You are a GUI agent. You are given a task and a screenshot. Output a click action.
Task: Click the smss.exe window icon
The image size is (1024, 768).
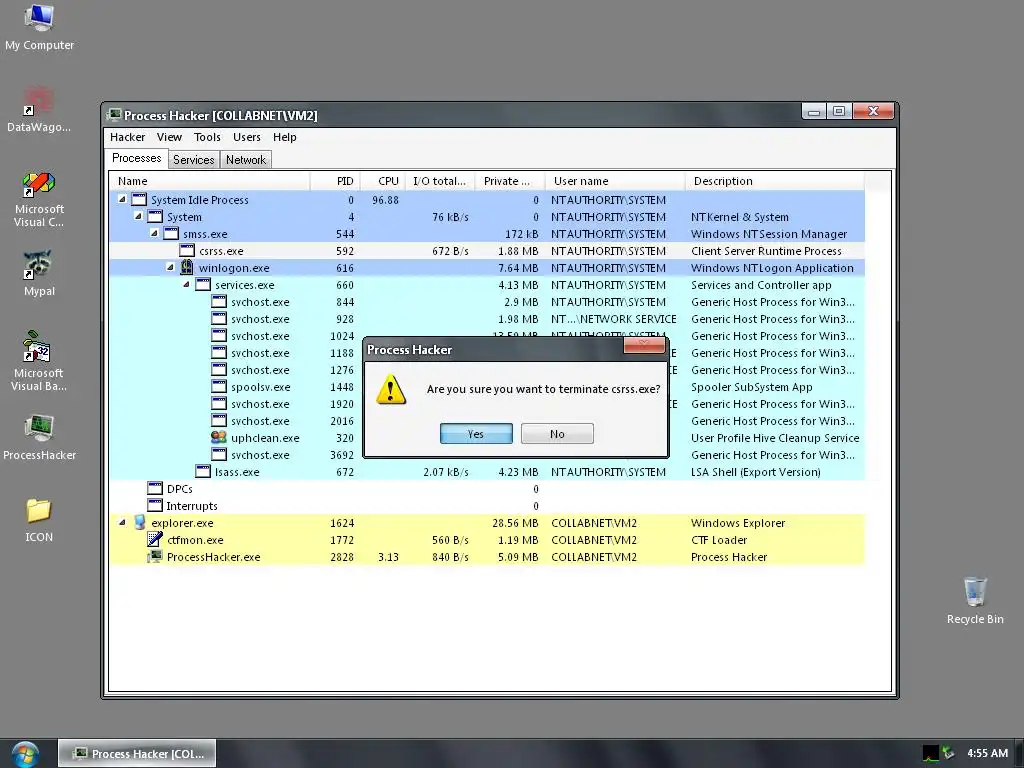[x=171, y=234]
